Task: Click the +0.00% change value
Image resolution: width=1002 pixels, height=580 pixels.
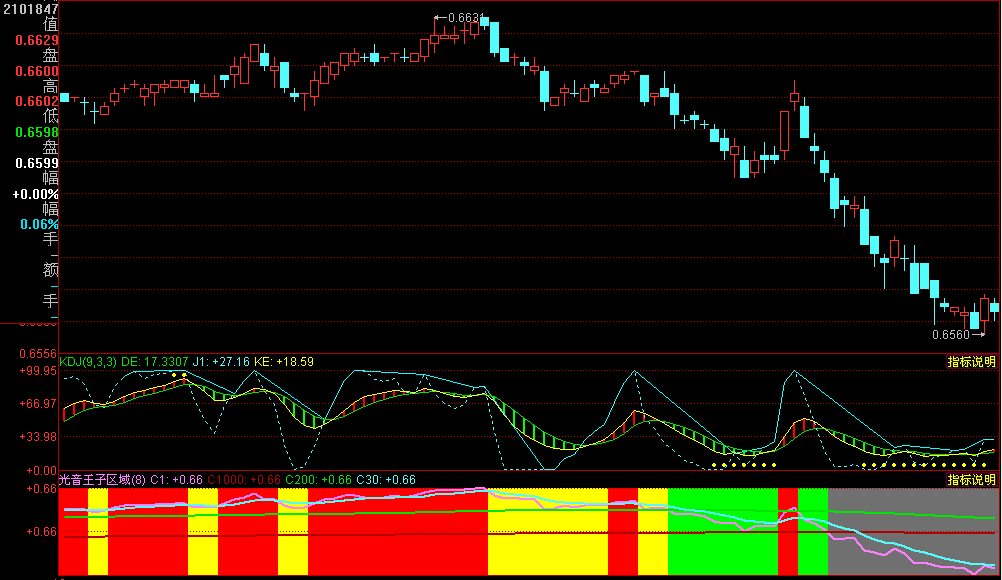Action: point(36,194)
